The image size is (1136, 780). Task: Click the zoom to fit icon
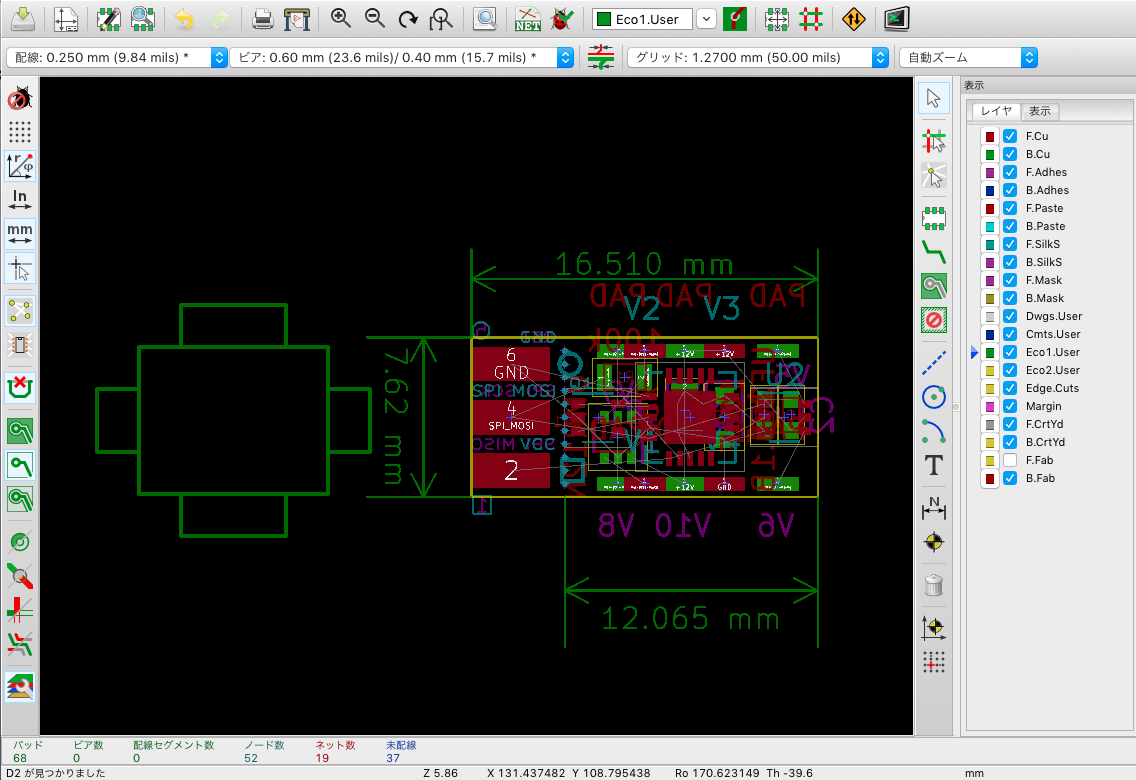441,19
